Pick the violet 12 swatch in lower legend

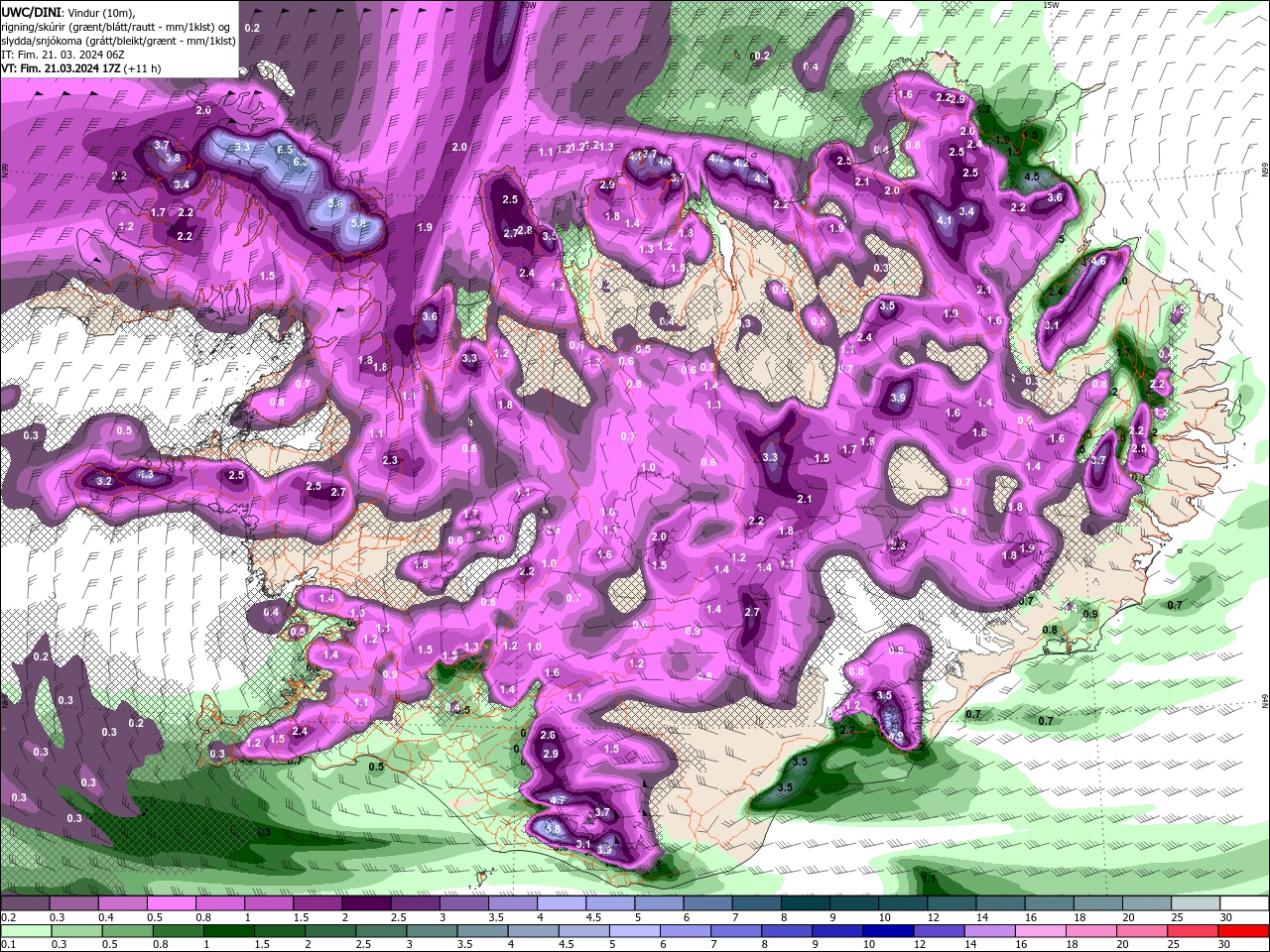941,931
